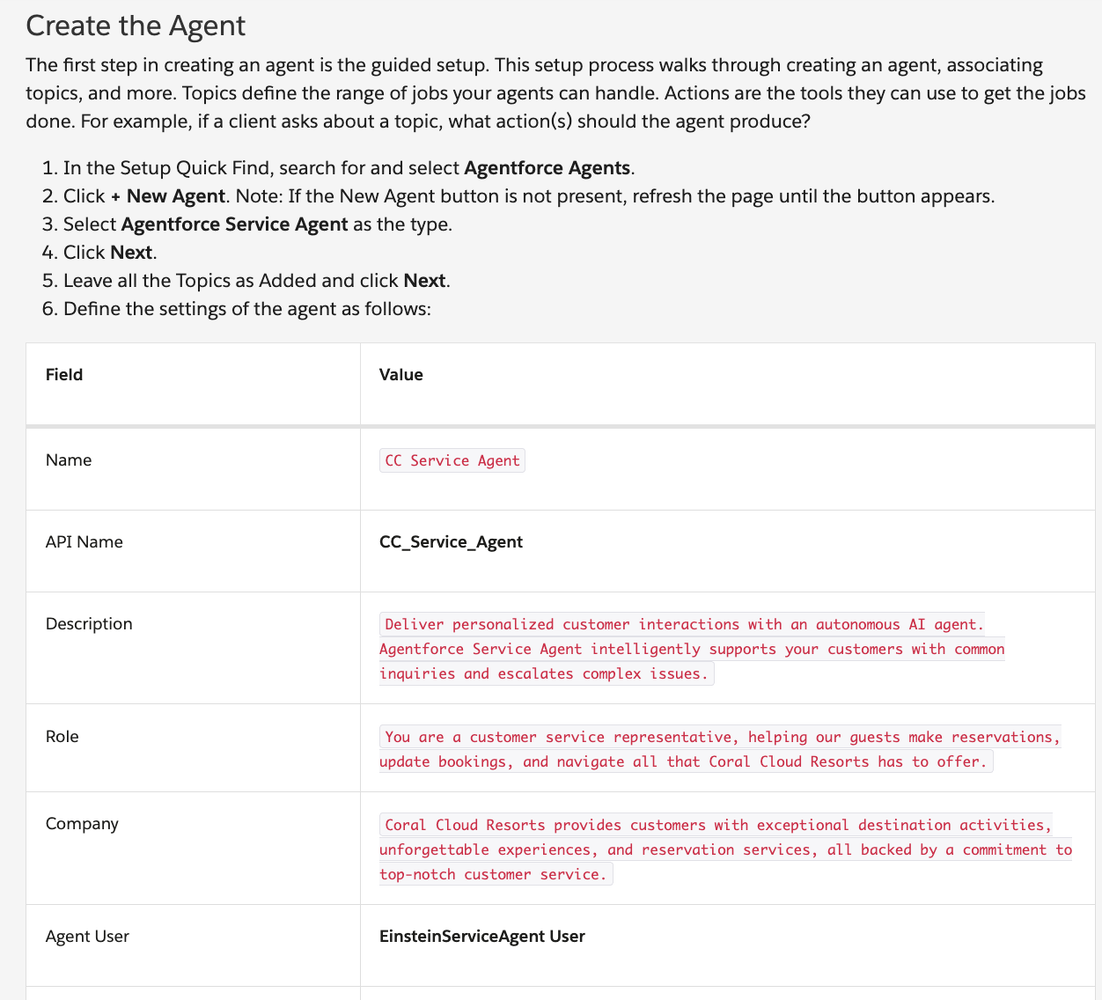Click the Description code text starting "Deliver personalized"
Viewport: 1102px width, 1000px height.
click(683, 625)
